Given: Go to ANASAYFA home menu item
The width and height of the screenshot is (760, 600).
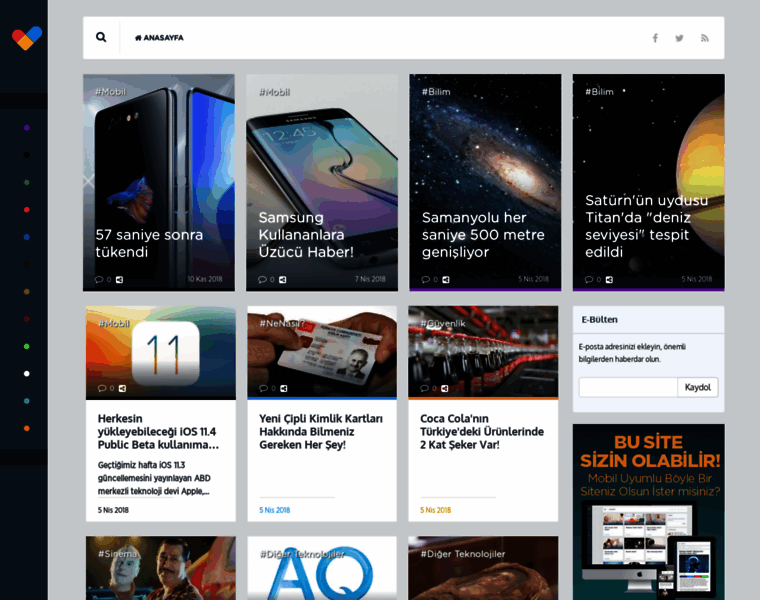Looking at the screenshot, I should point(159,38).
